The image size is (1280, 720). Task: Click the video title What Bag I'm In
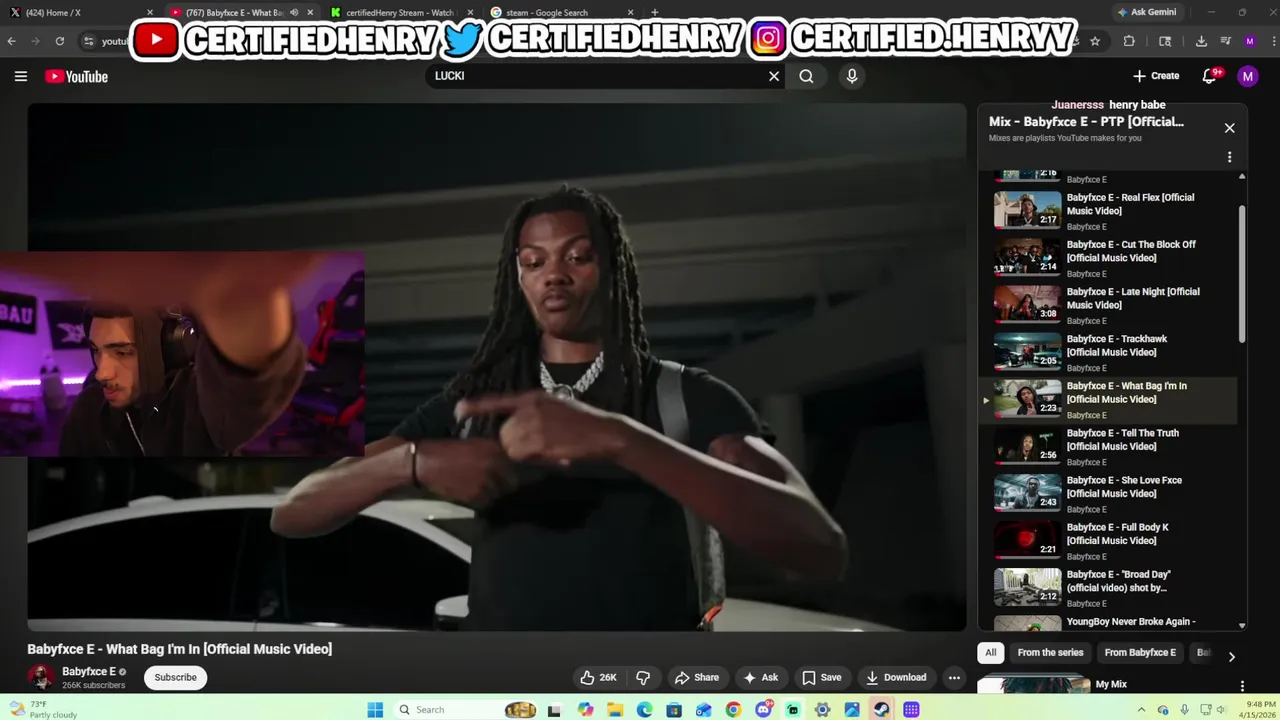pos(180,649)
